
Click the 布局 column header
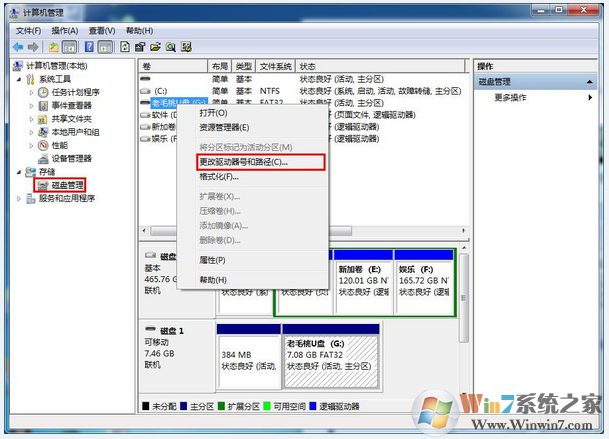(220, 66)
